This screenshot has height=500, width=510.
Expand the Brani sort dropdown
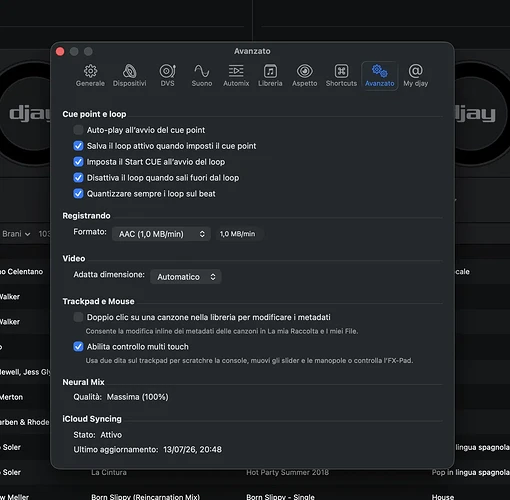[16, 234]
